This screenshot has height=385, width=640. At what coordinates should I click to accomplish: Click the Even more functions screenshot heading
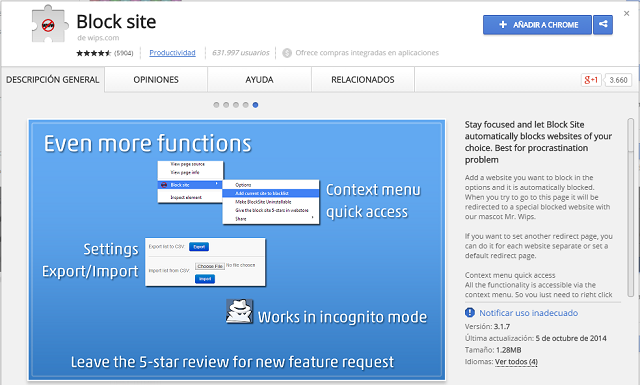point(148,144)
